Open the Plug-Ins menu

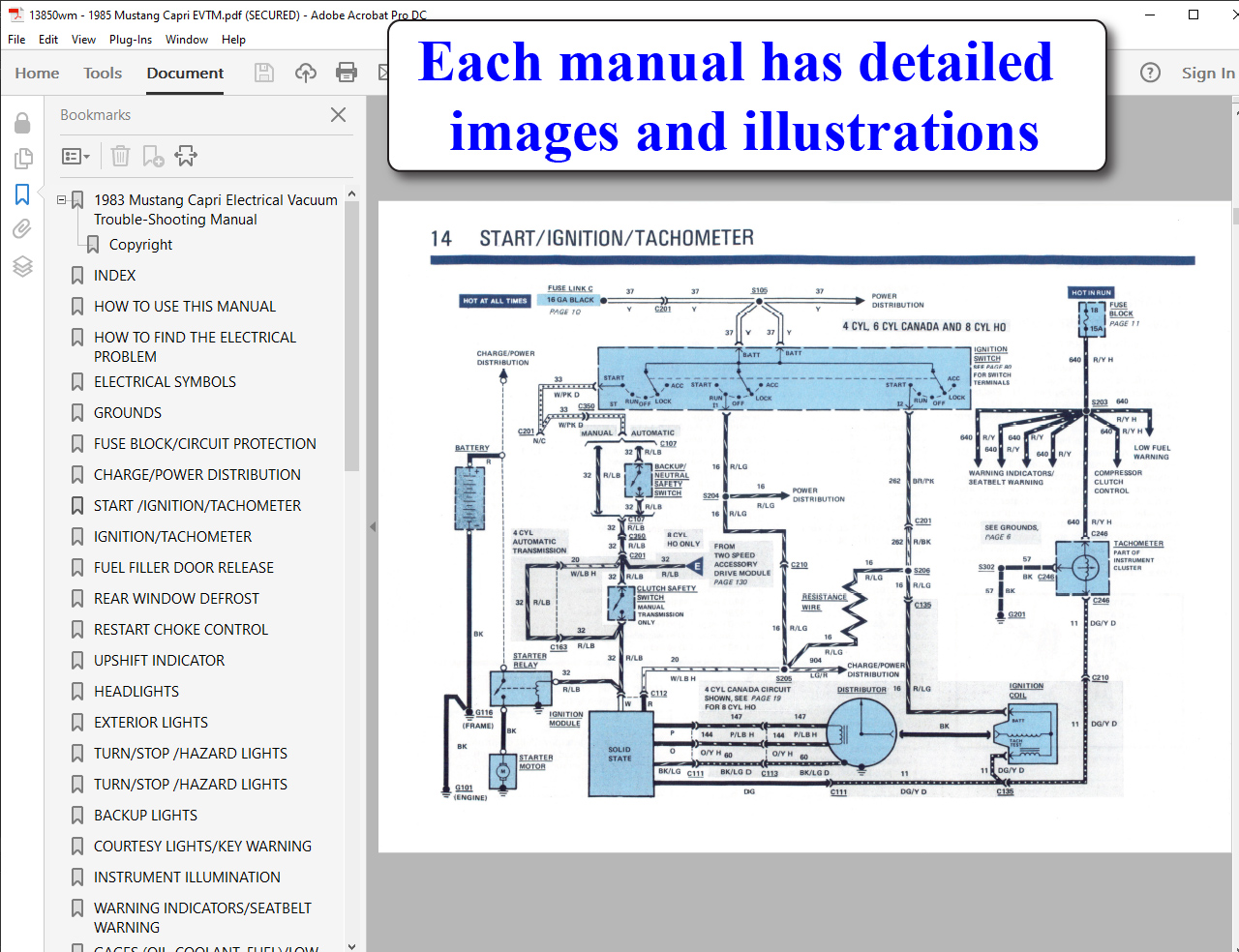pos(131,40)
